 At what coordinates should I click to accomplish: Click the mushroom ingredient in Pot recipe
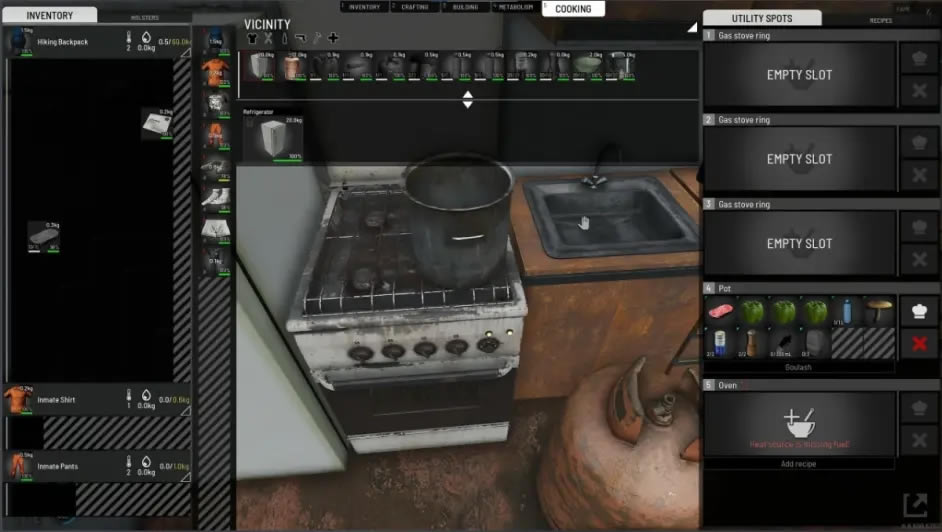881,312
